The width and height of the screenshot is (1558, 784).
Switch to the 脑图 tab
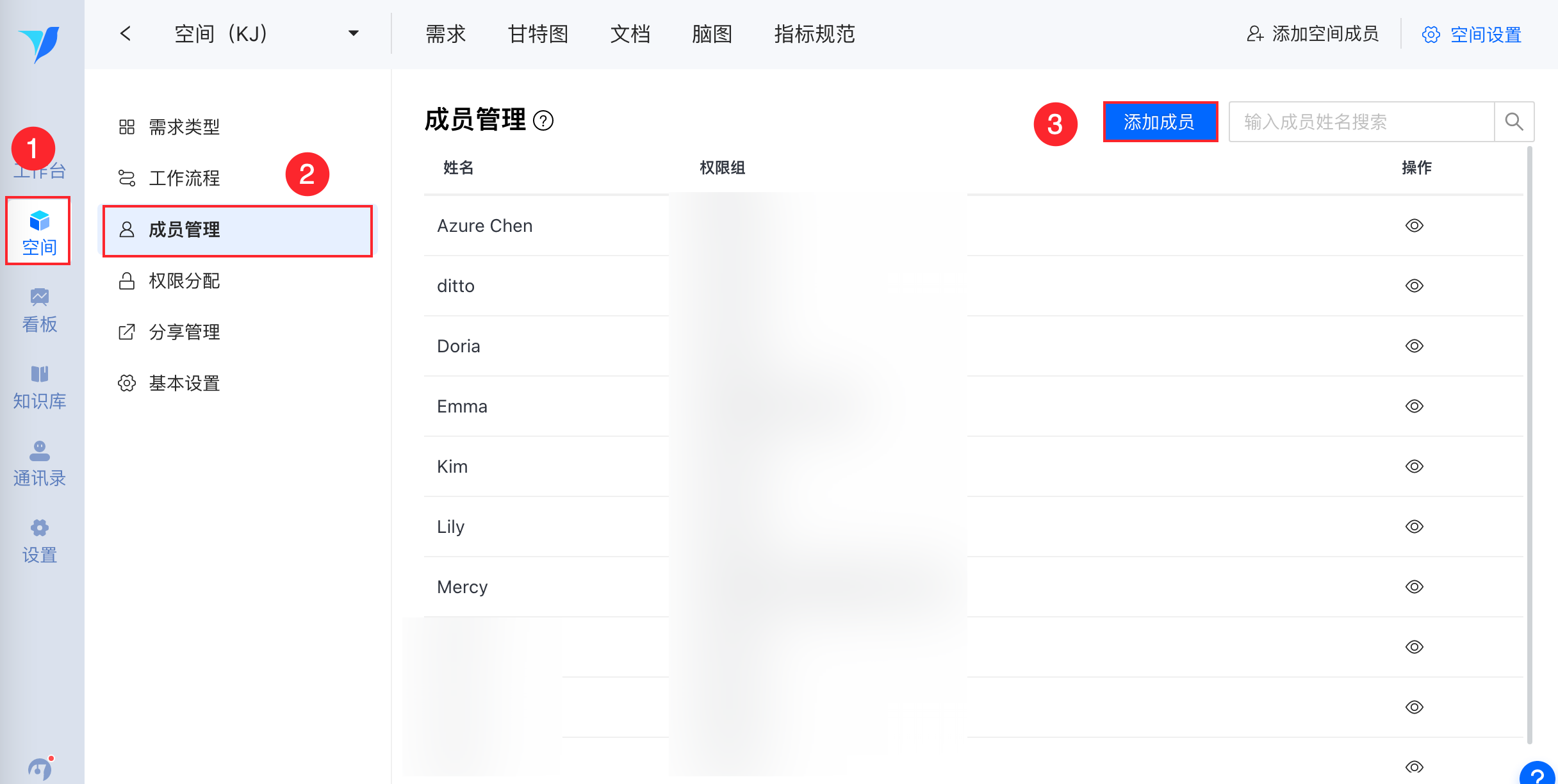coord(712,34)
